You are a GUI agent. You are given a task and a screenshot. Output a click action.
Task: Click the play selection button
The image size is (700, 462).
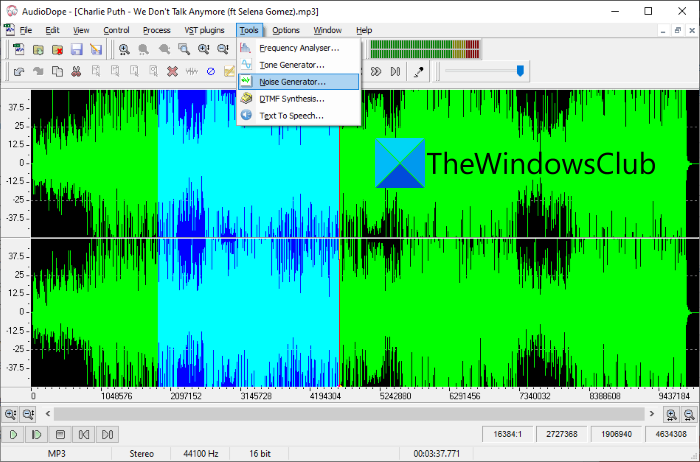click(x=37, y=434)
